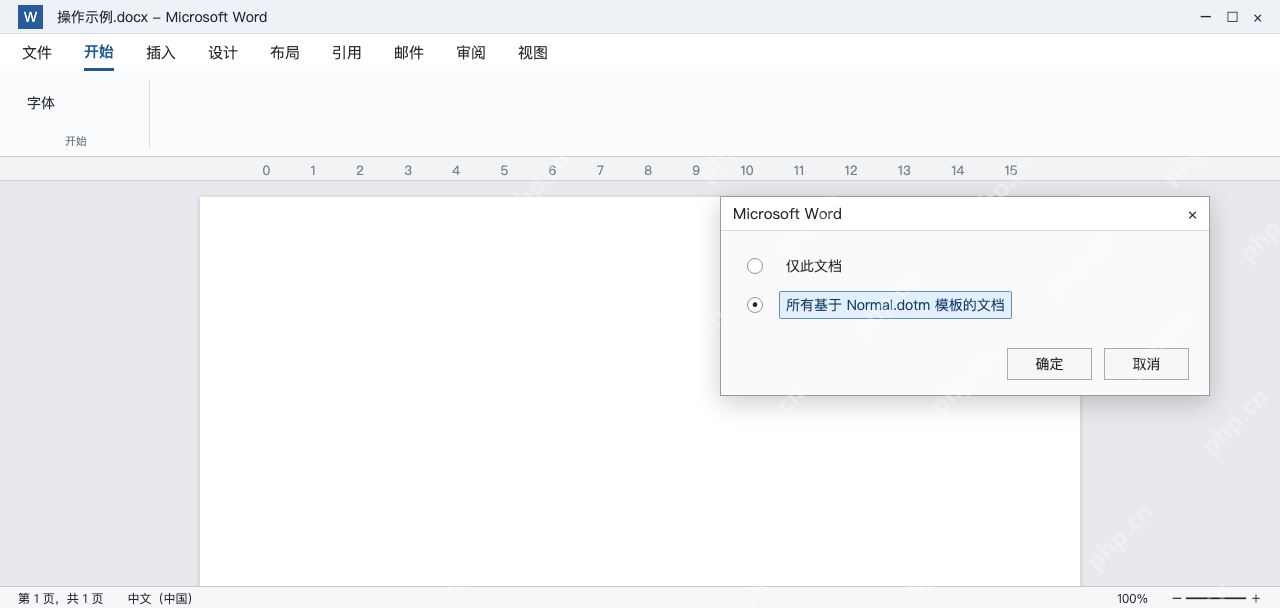
Task: Minimize the Word window
Action: click(x=1207, y=17)
